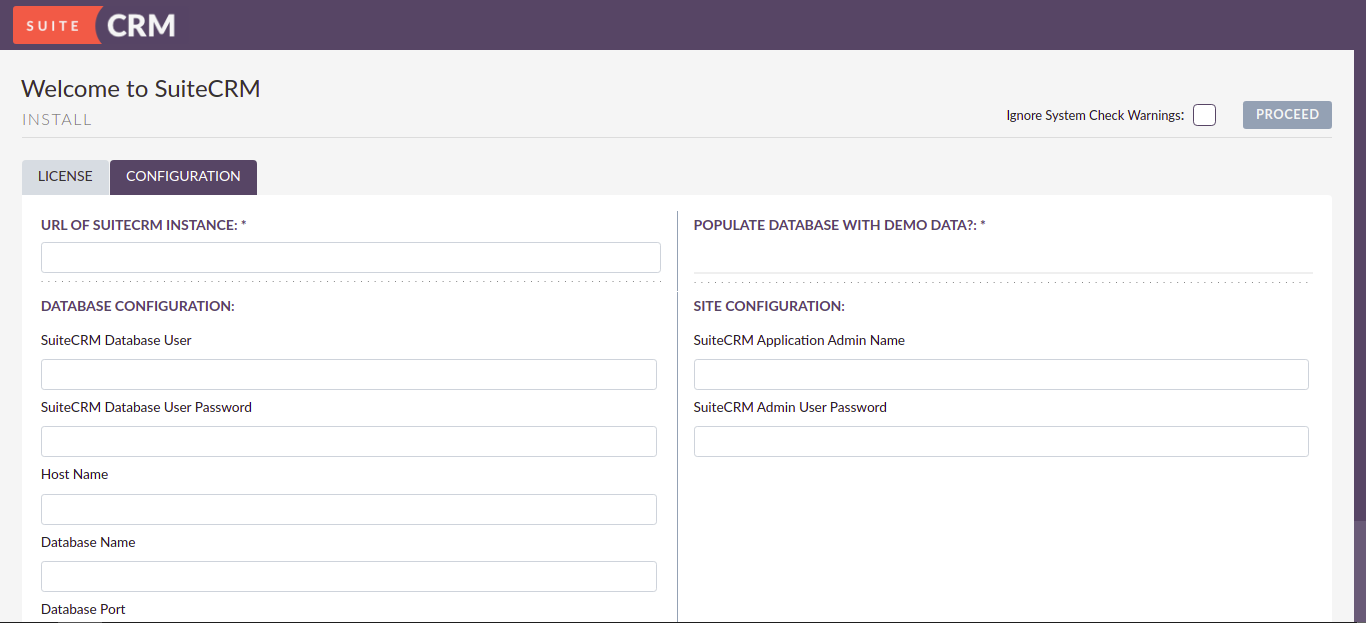Click the SuiteCRM Application Admin Name field
The height and width of the screenshot is (623, 1366).
point(1000,374)
